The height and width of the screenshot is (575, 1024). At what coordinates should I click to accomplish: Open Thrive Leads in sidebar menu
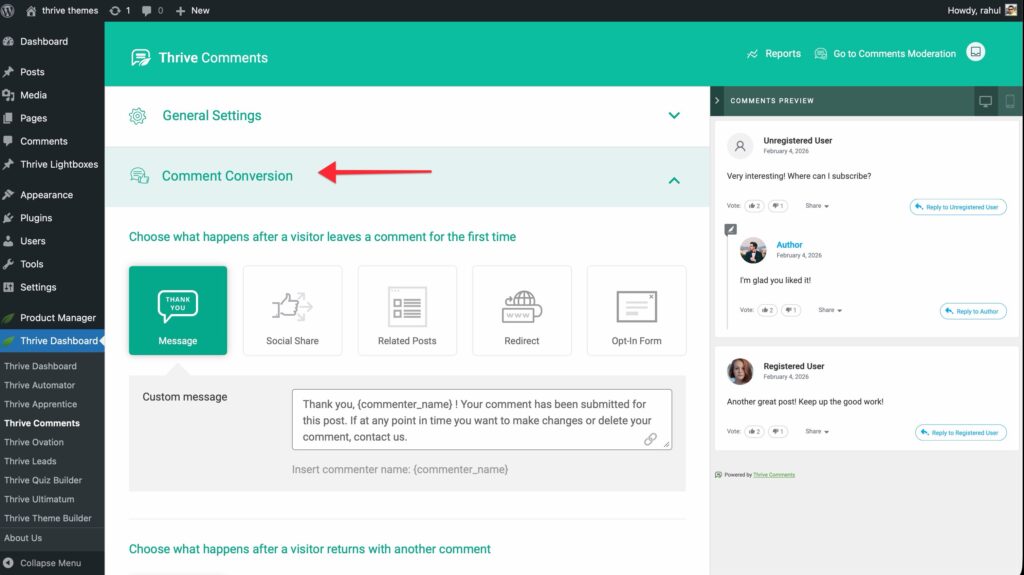click(x=30, y=461)
